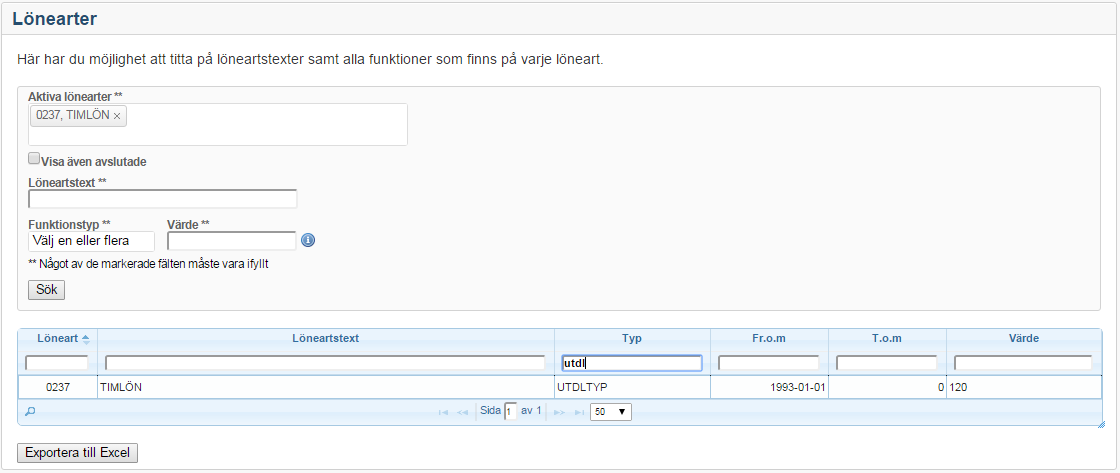Click the Löneart column sort arrow

[x=86, y=339]
